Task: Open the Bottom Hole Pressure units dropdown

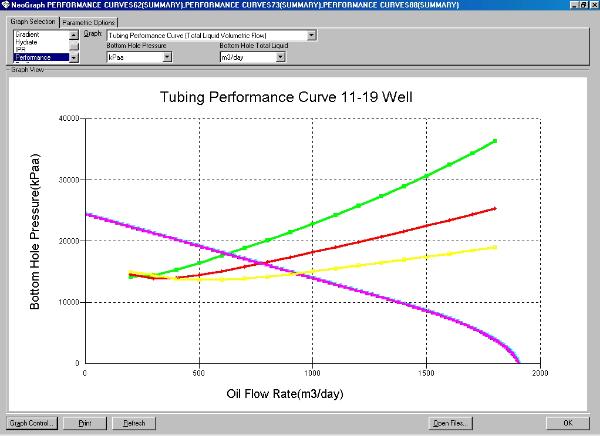Action: (167, 57)
